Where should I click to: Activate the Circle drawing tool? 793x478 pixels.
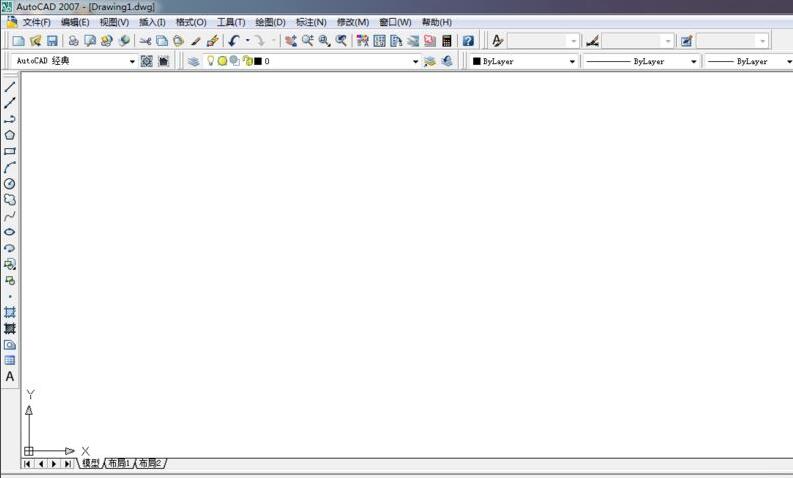pyautogui.click(x=10, y=184)
